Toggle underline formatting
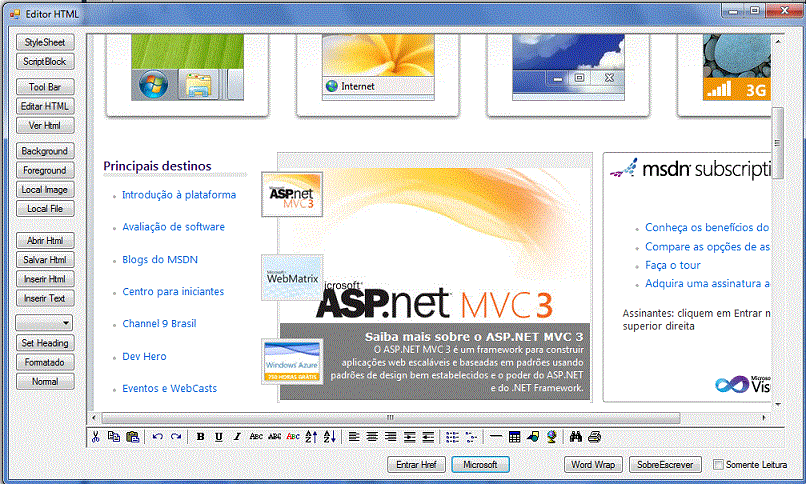 pyautogui.click(x=219, y=437)
